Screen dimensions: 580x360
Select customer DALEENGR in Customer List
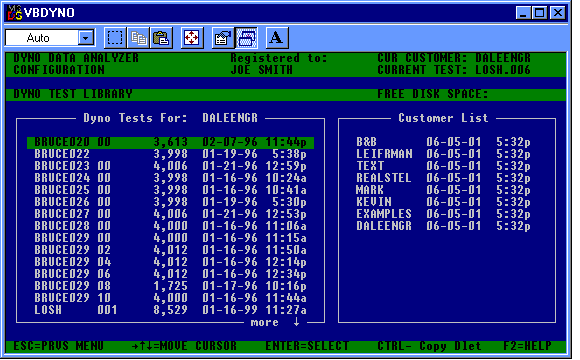point(443,226)
